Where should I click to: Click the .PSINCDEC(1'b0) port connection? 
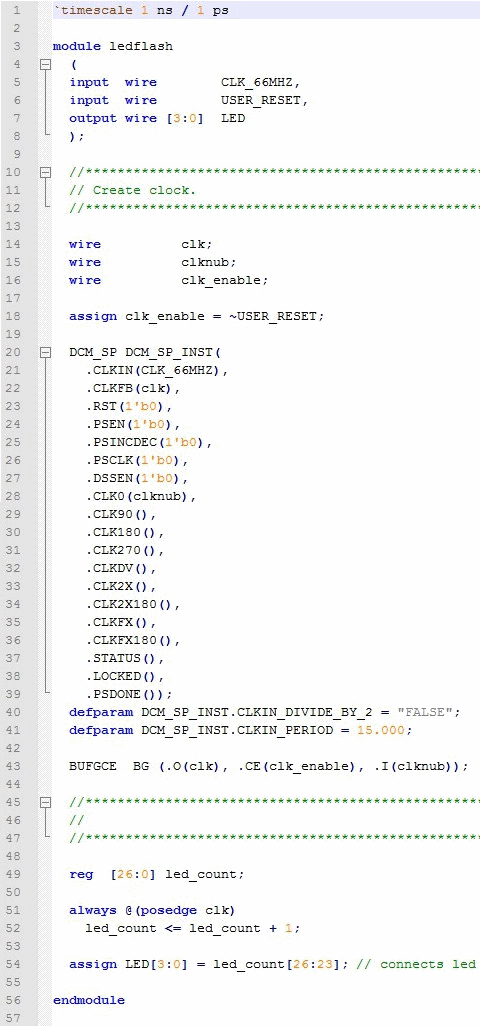[149, 442]
